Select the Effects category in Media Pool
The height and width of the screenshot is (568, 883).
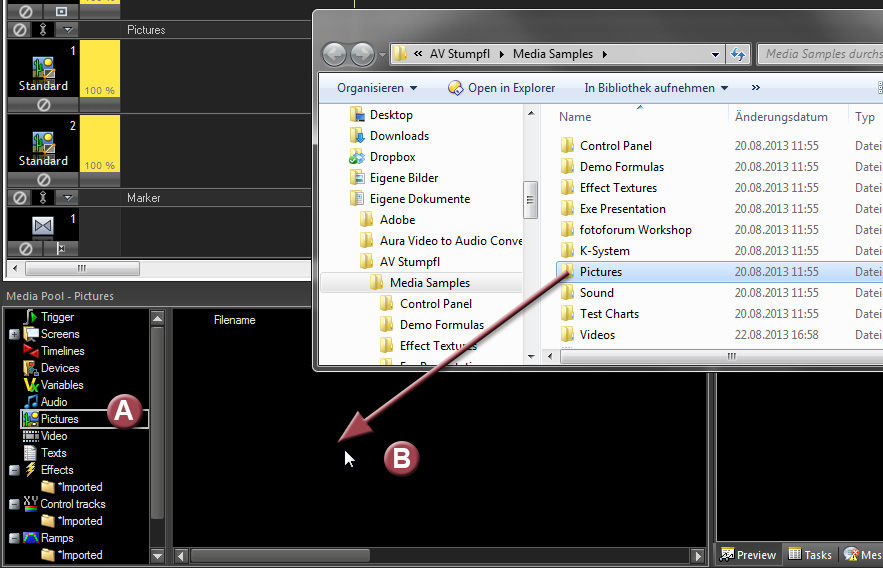[x=56, y=469]
